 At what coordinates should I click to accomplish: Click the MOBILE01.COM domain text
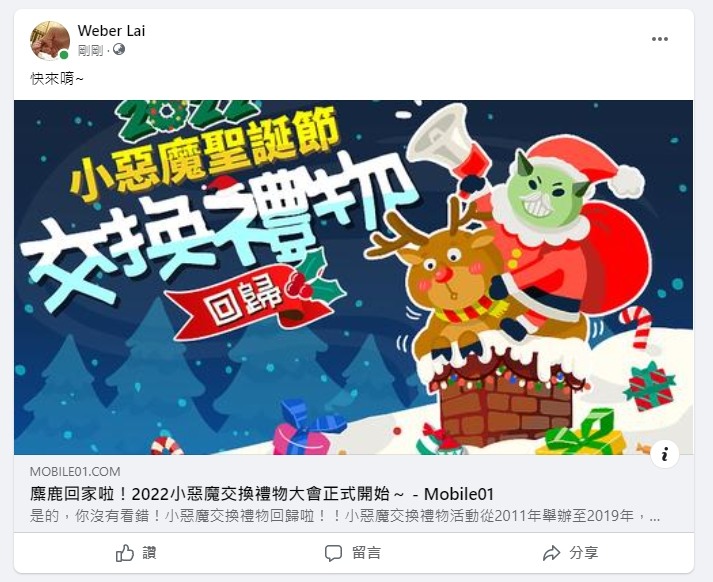[75, 472]
